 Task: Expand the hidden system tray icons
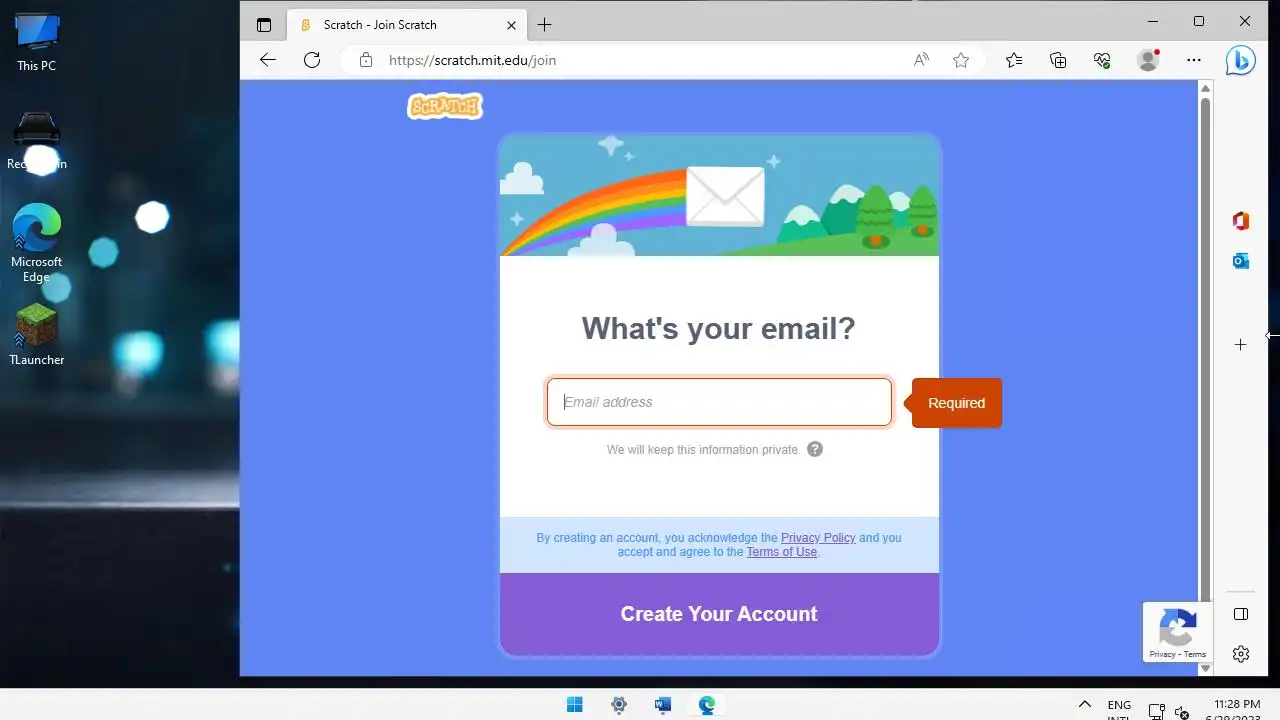(1085, 705)
